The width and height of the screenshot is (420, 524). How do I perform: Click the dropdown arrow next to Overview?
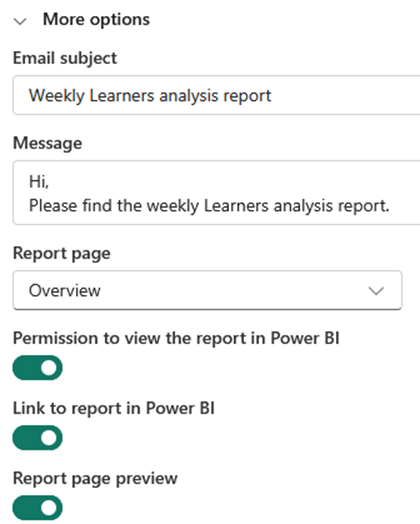click(x=376, y=291)
